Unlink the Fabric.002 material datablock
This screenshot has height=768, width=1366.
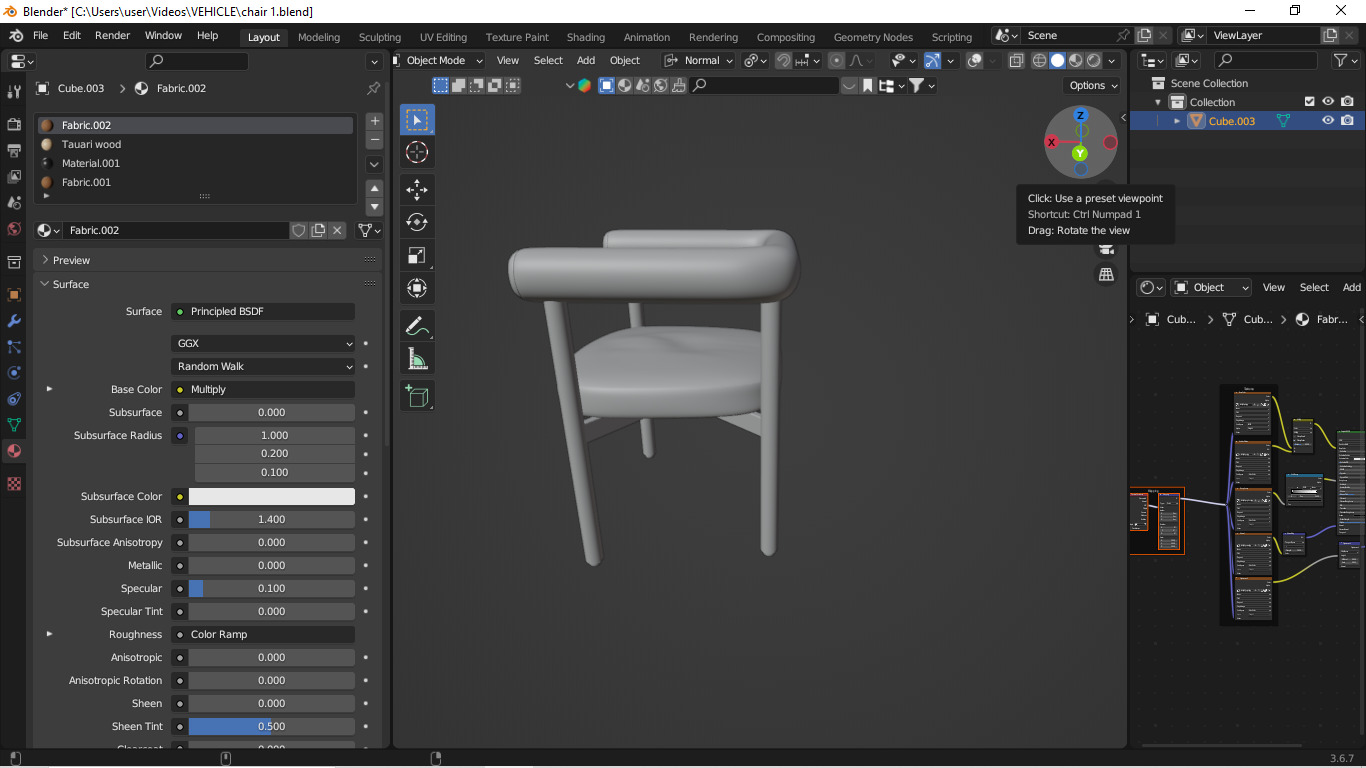click(338, 230)
